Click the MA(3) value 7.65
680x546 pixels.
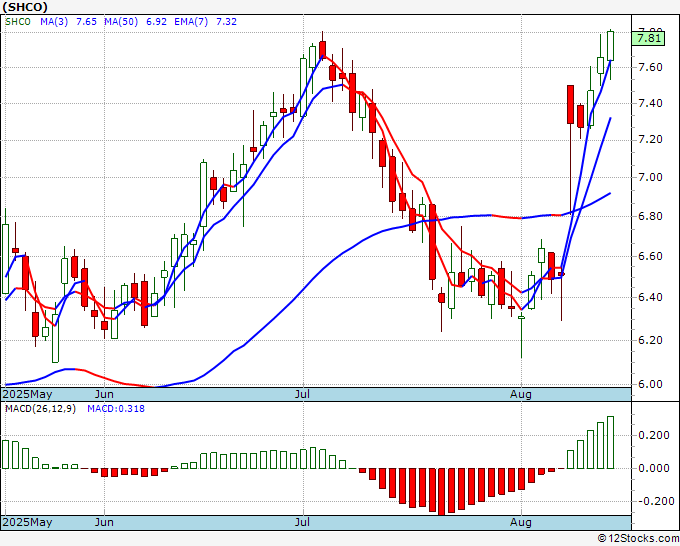(86, 22)
